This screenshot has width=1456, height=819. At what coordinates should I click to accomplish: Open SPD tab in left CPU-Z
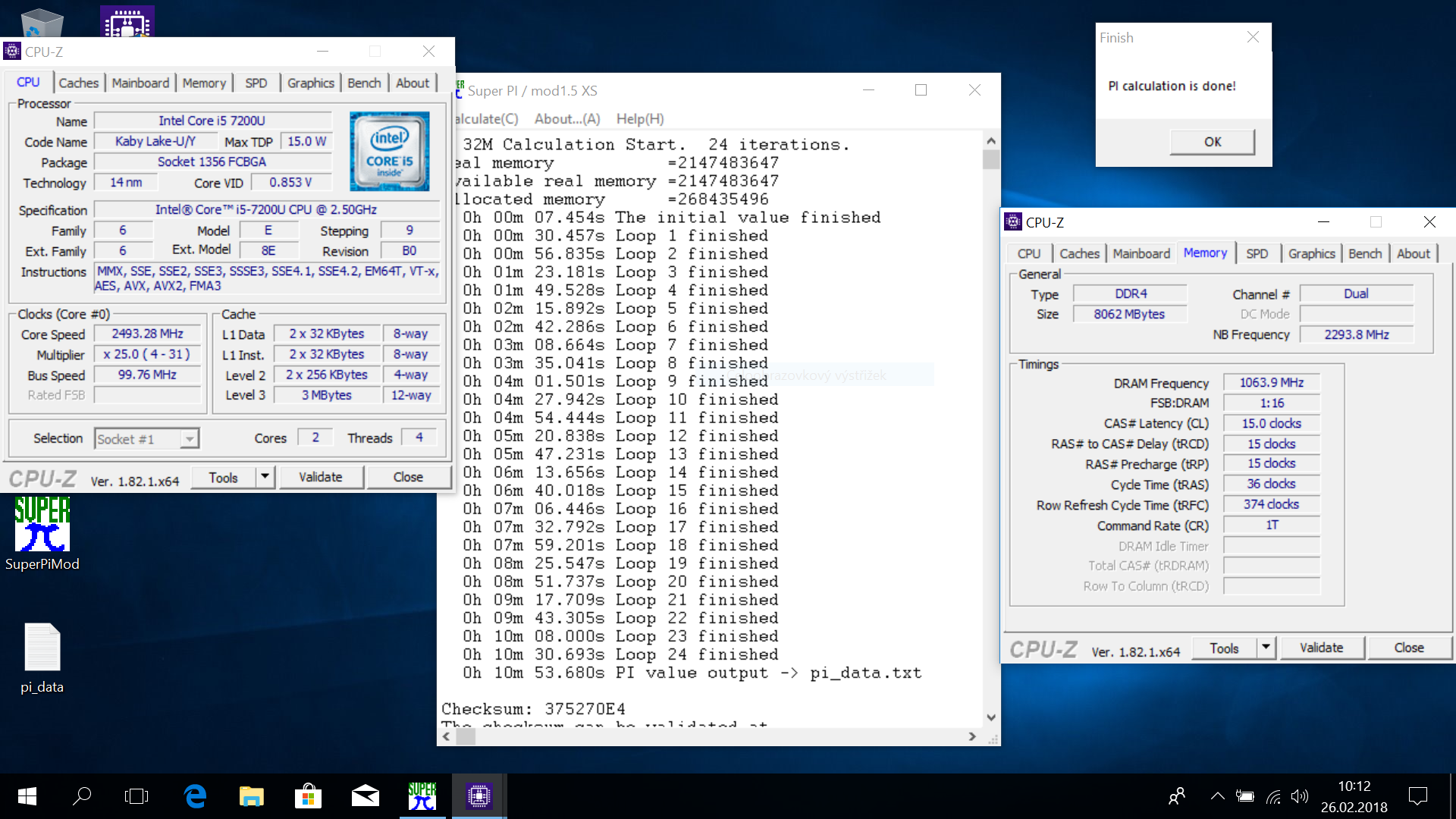256,83
